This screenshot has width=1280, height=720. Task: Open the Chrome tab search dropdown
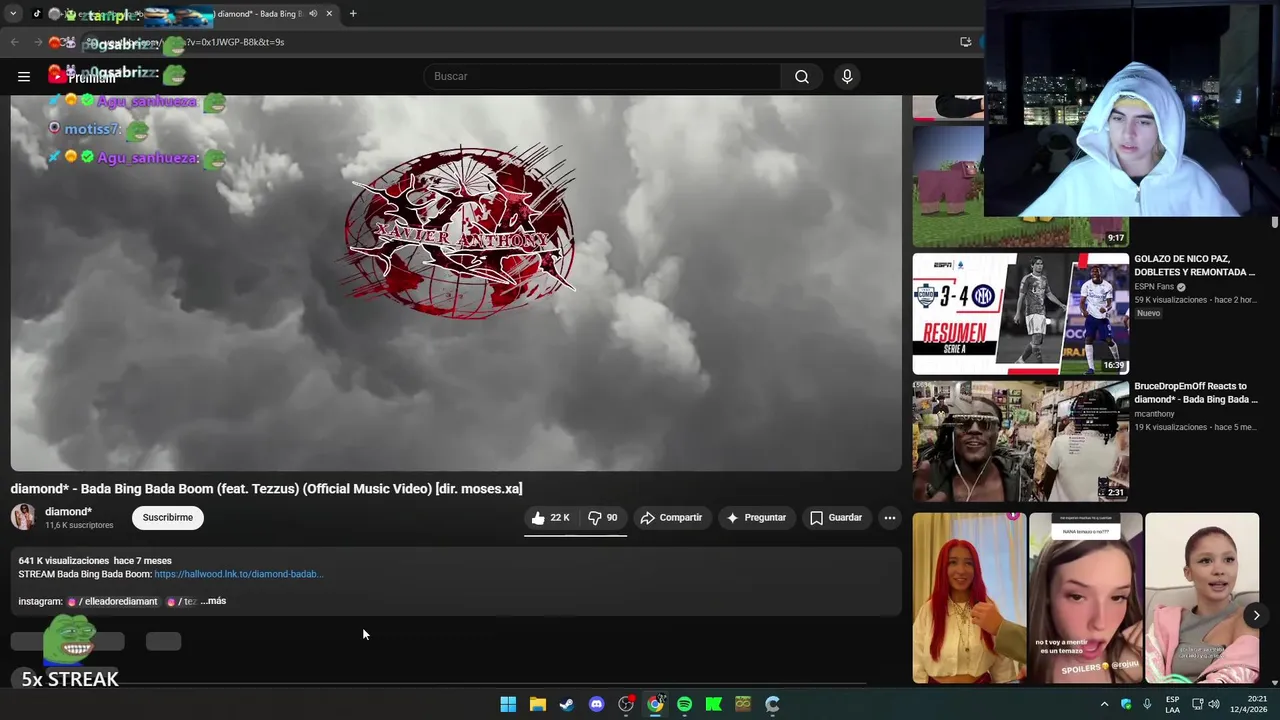click(x=13, y=14)
